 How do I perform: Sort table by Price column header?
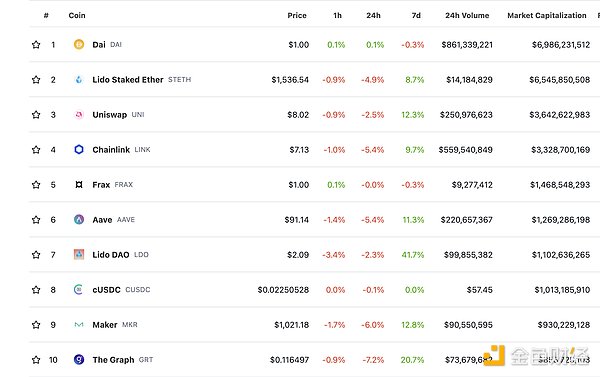point(297,15)
